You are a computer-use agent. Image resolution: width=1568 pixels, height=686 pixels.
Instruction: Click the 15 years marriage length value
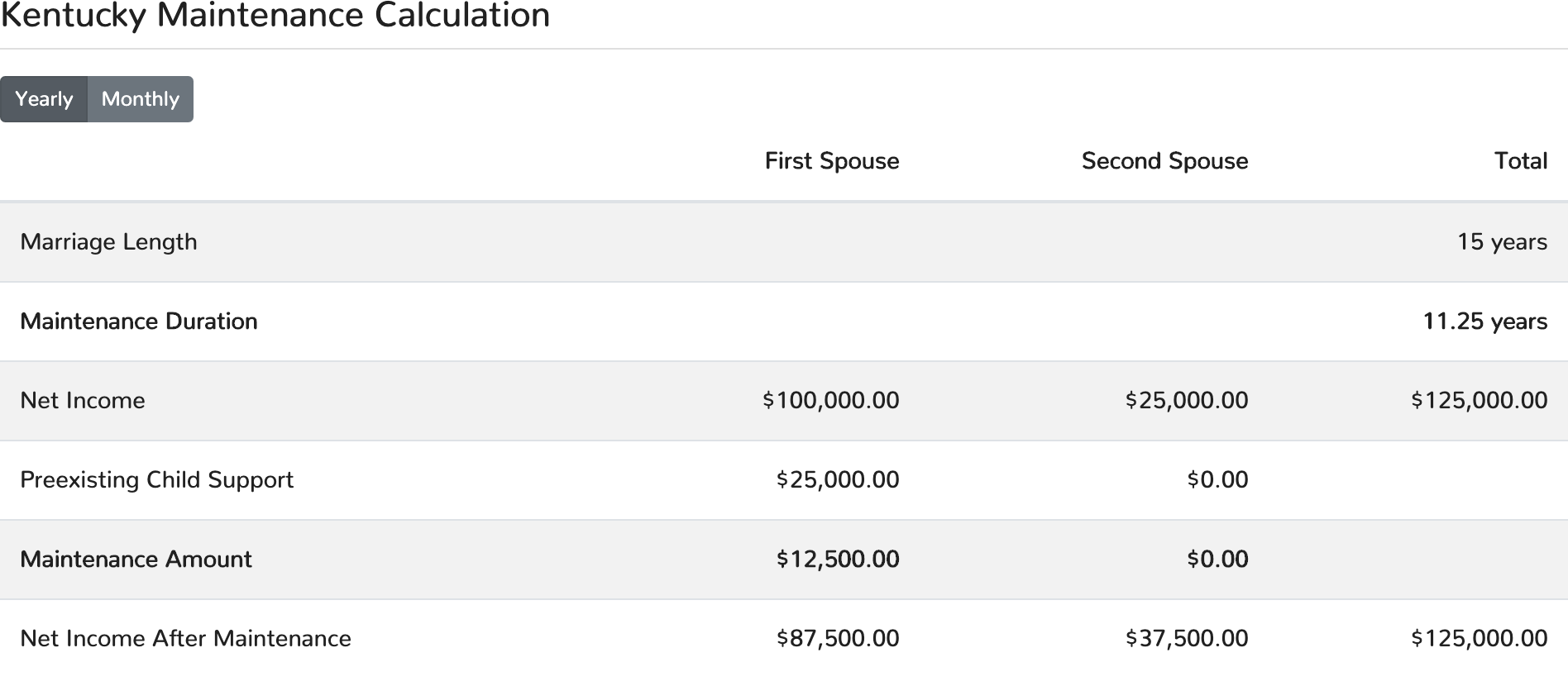tap(1502, 242)
